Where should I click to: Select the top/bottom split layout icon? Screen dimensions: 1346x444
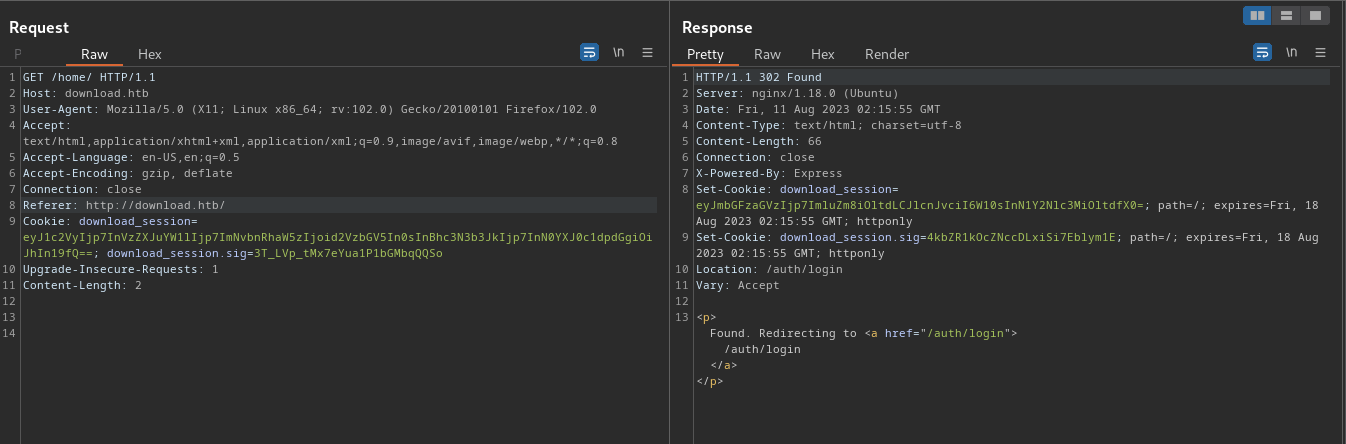pyautogui.click(x=1286, y=15)
